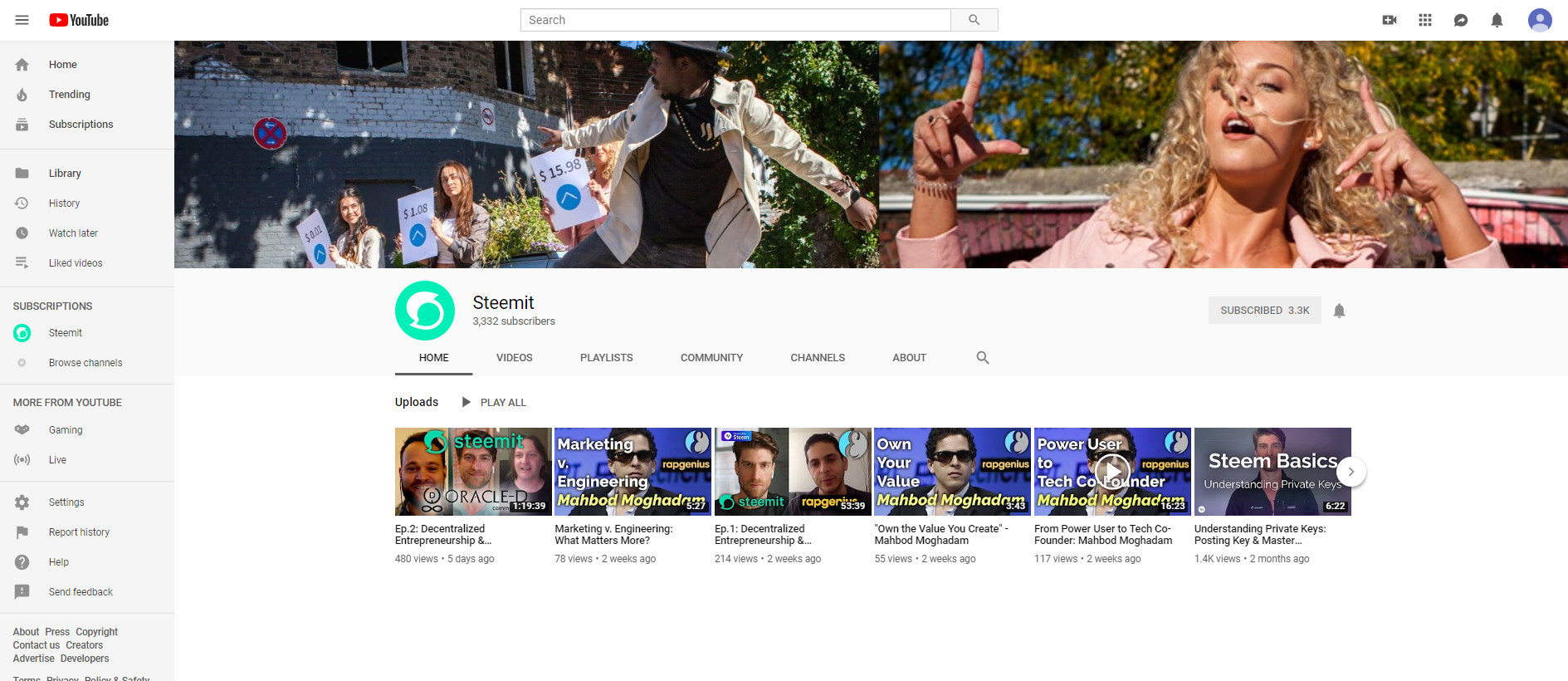This screenshot has height=681, width=1568.
Task: Open Own Your Value video thumbnail
Action: (953, 472)
